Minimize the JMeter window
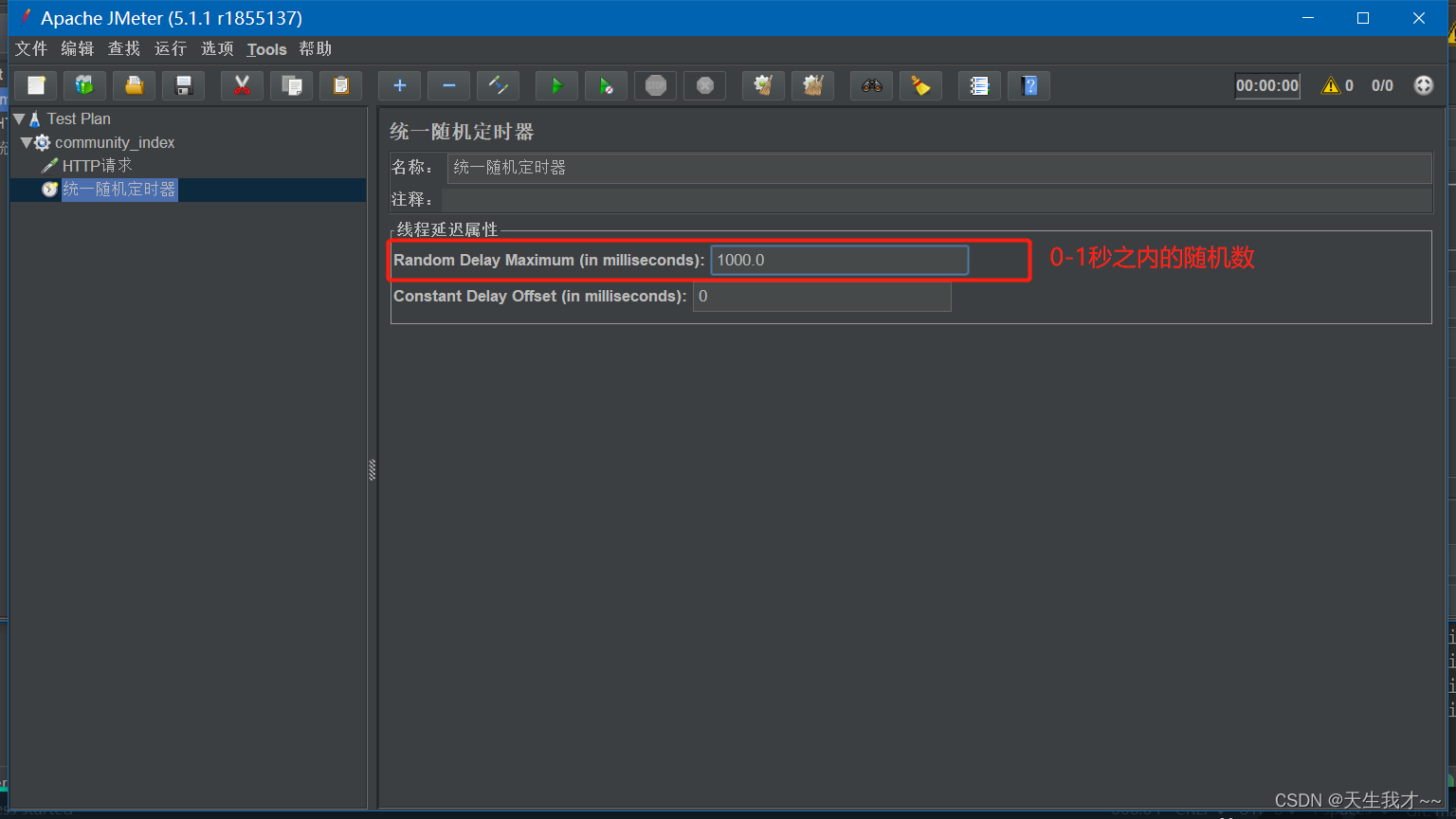The image size is (1456, 819). tap(1308, 18)
